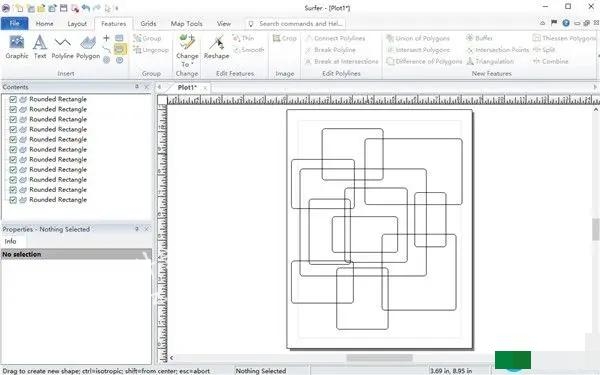Open the File menu

(15, 23)
